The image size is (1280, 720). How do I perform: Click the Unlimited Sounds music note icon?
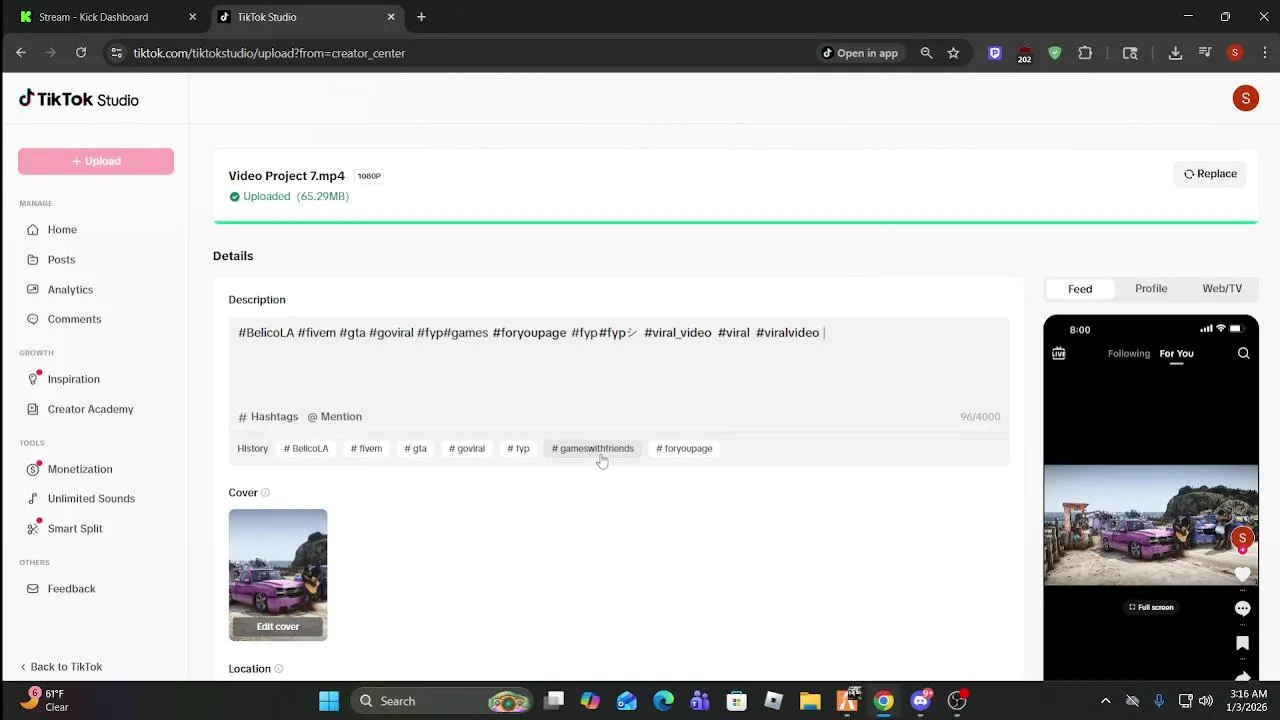coord(33,499)
